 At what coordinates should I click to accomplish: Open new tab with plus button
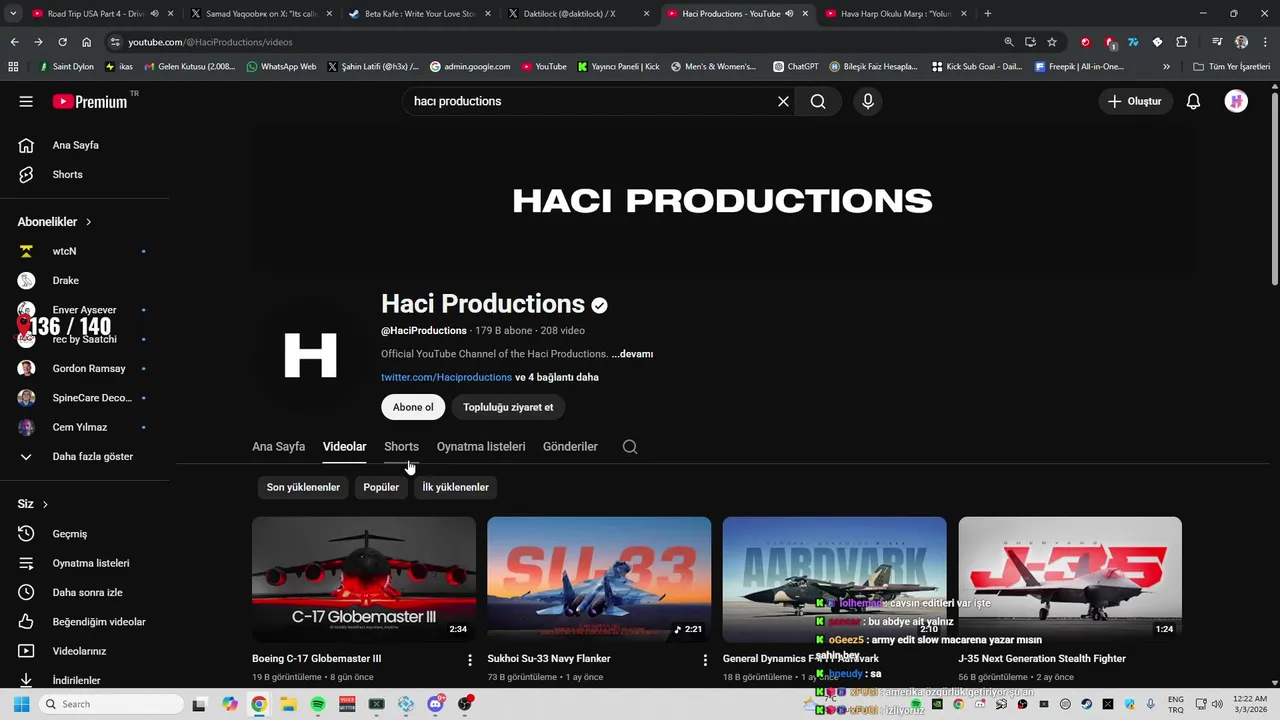click(987, 13)
